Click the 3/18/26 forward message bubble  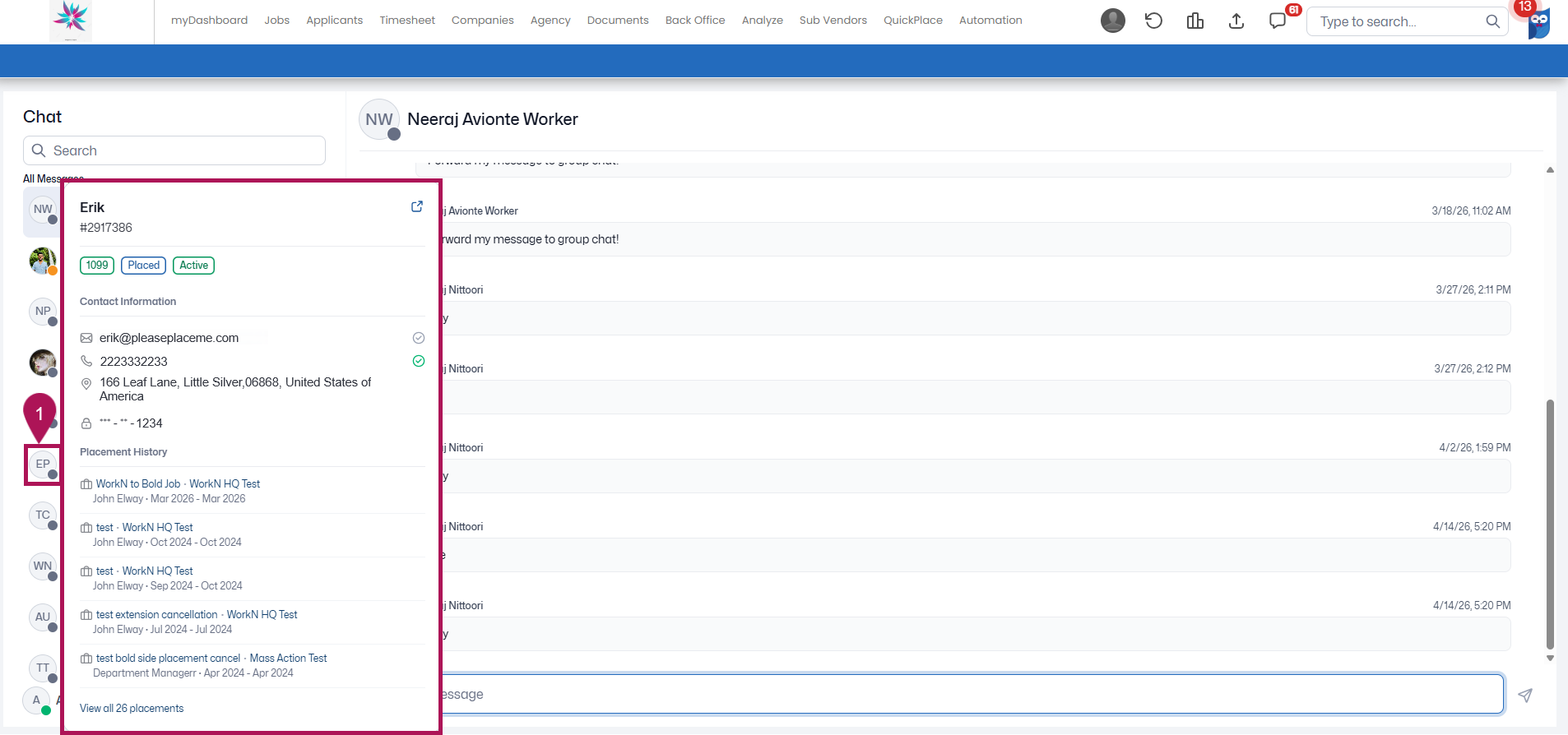975,239
